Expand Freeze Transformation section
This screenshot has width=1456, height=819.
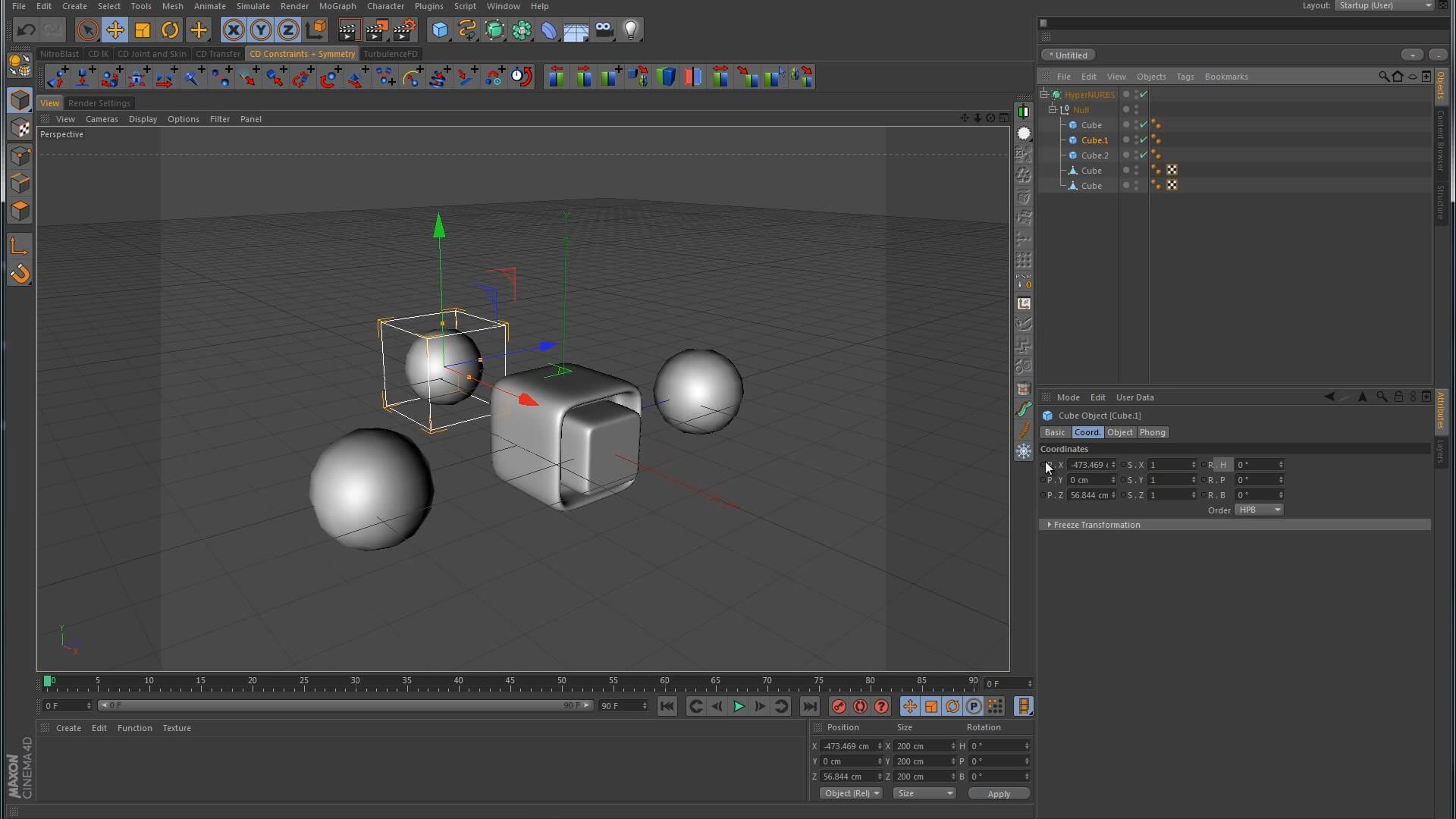(1050, 525)
